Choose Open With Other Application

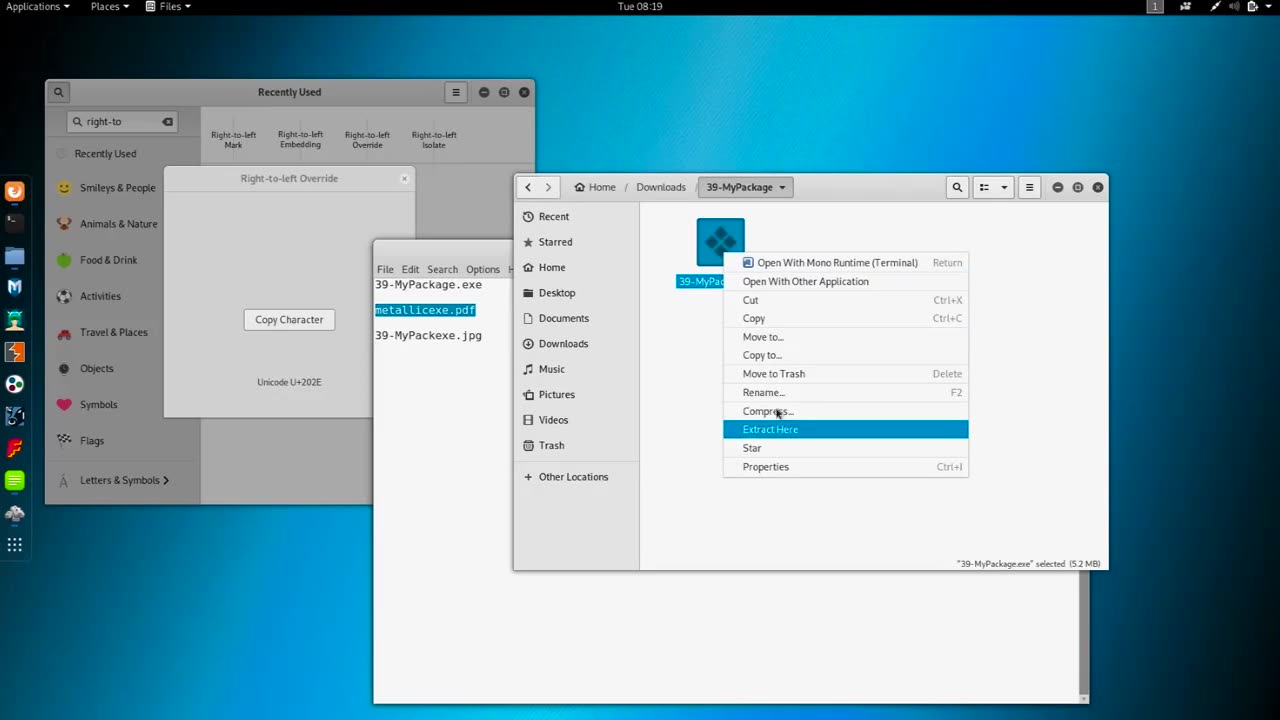point(845,281)
